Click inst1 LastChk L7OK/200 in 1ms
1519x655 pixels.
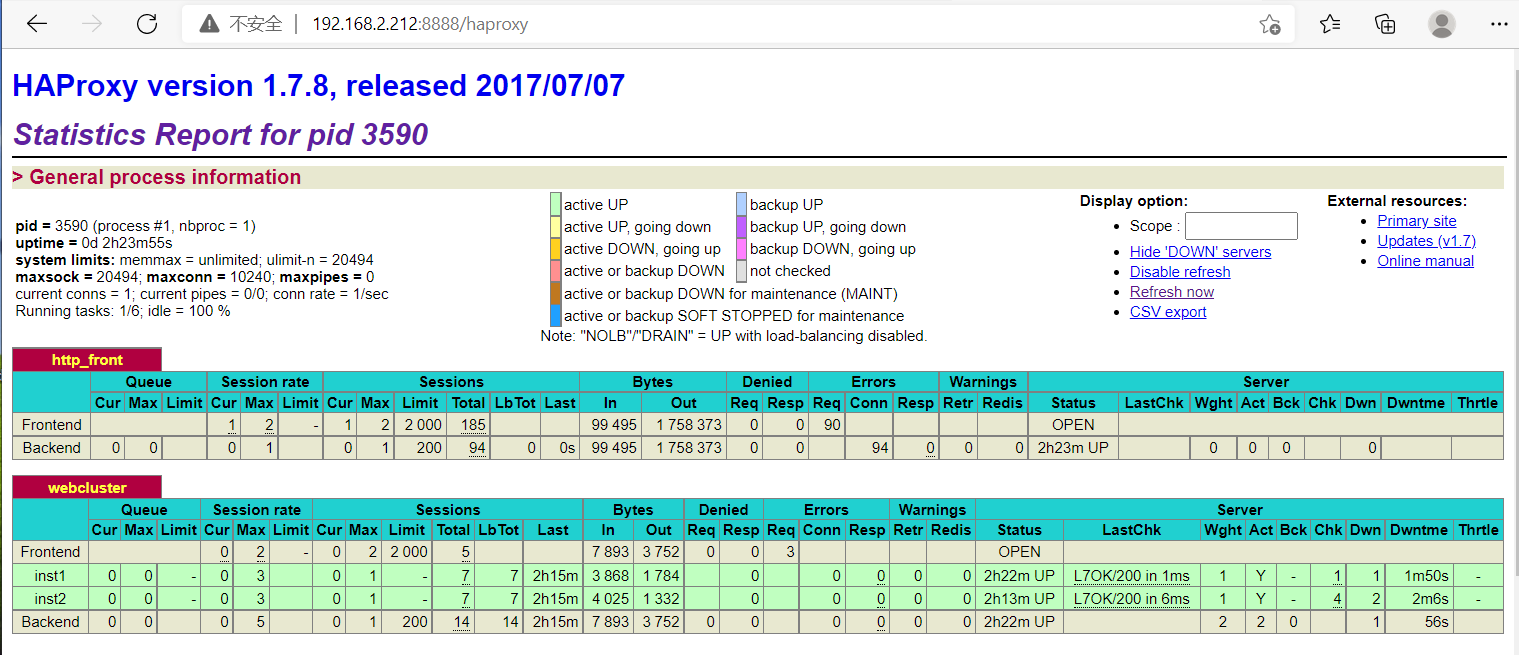pos(1131,575)
